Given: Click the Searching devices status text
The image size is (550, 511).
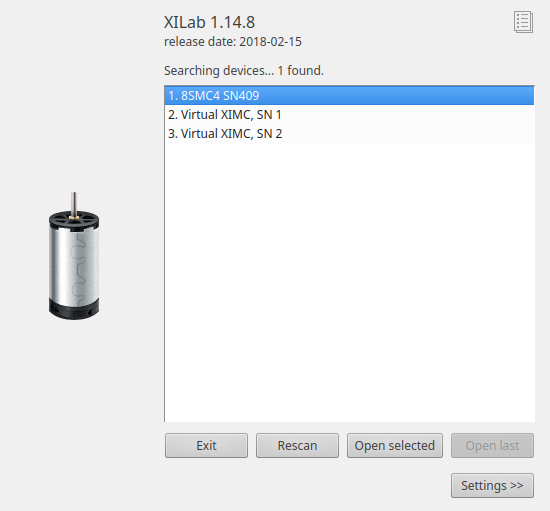Looking at the screenshot, I should click(219, 70).
